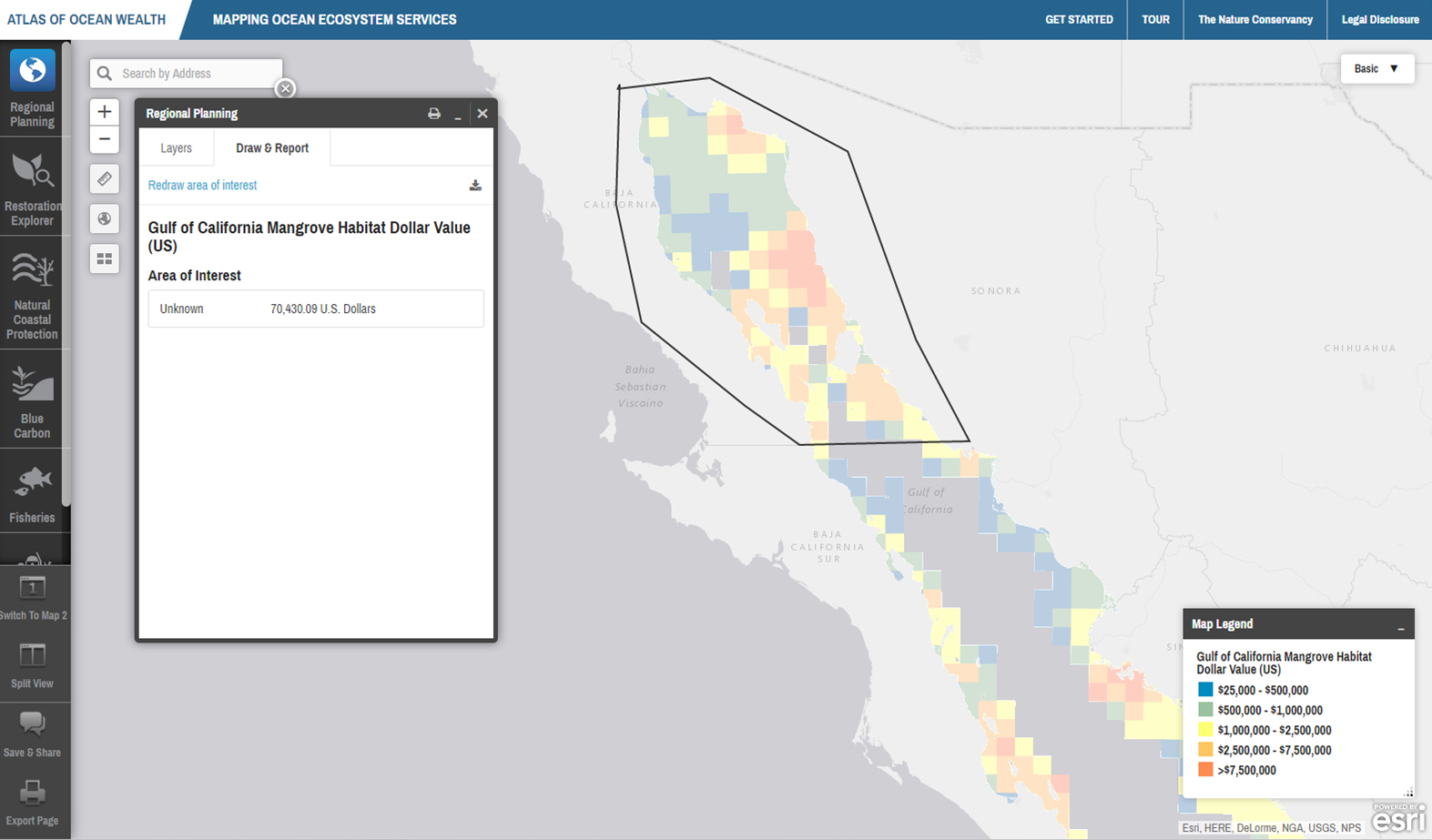Image resolution: width=1432 pixels, height=840 pixels.
Task: Select the Draw & Report tab
Action: (272, 147)
